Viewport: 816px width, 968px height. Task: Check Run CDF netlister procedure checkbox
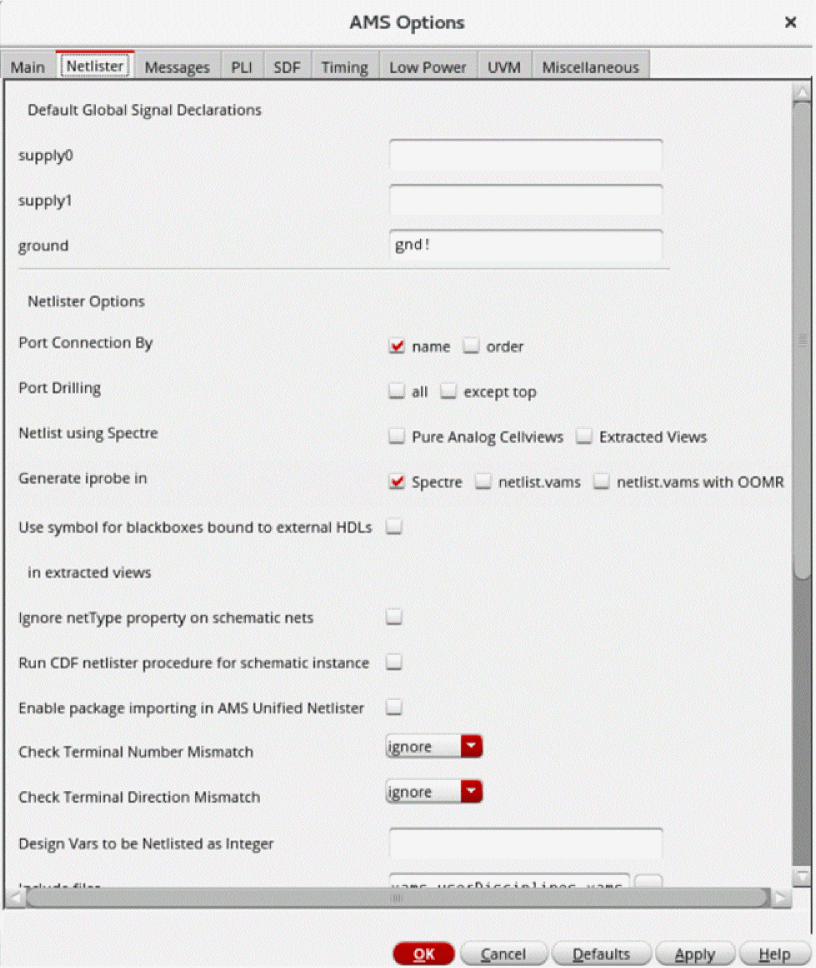(394, 662)
